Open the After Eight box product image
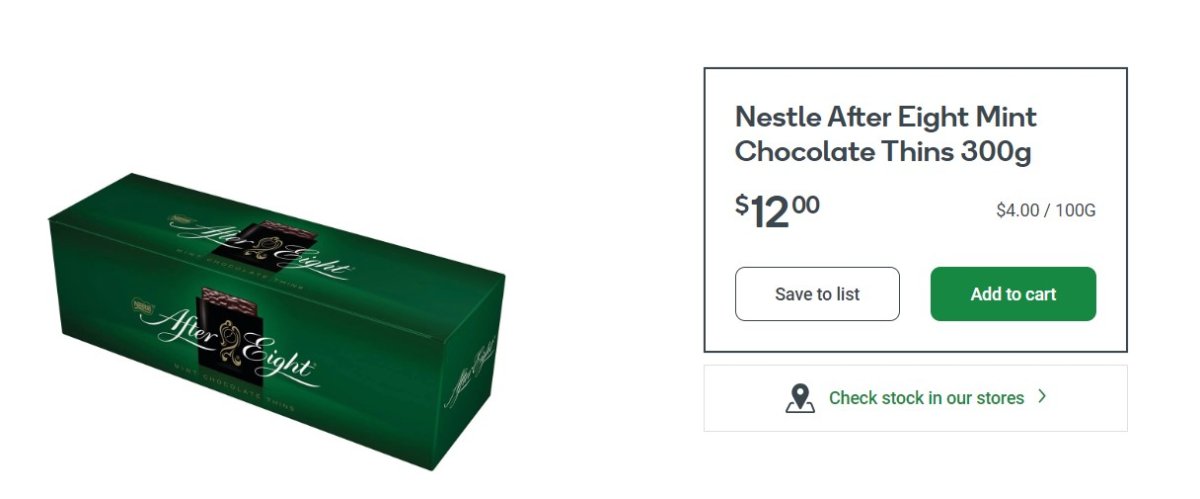Screen dimensions: 1200x499 273,320
